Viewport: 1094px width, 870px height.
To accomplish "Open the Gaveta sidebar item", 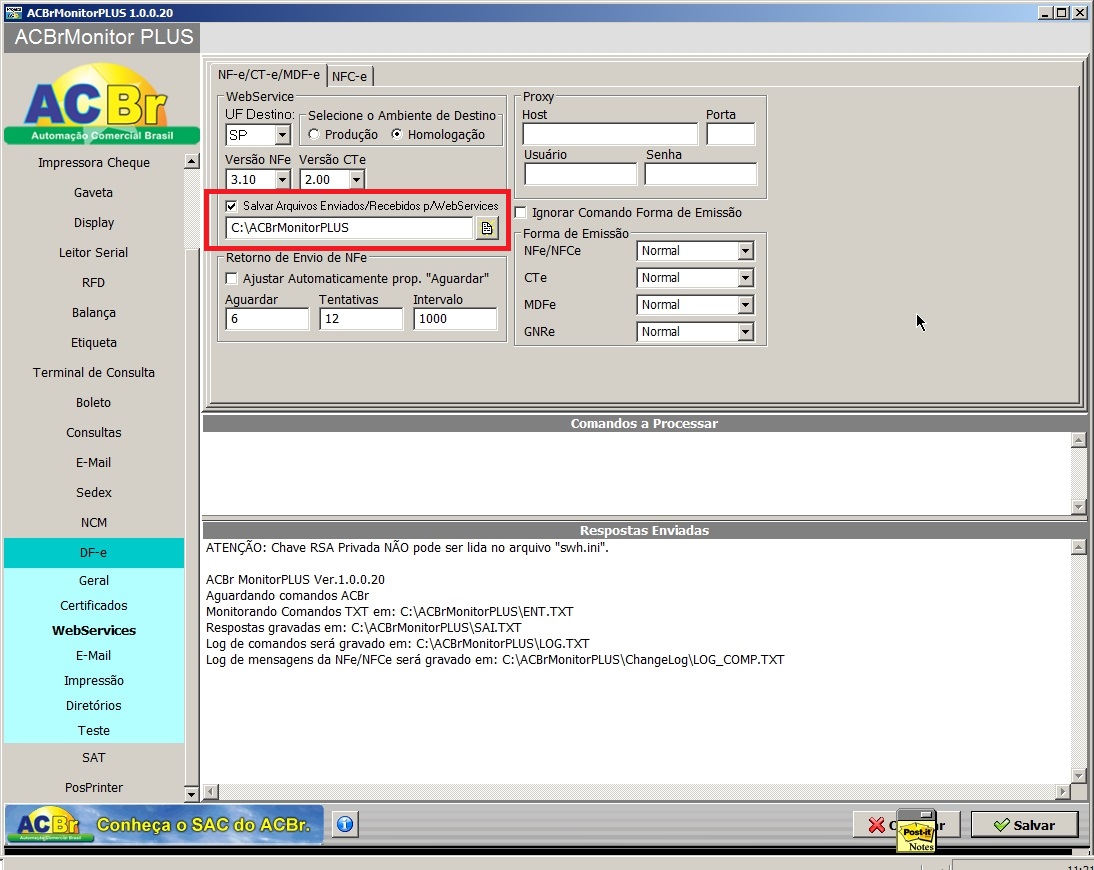I will (93, 193).
